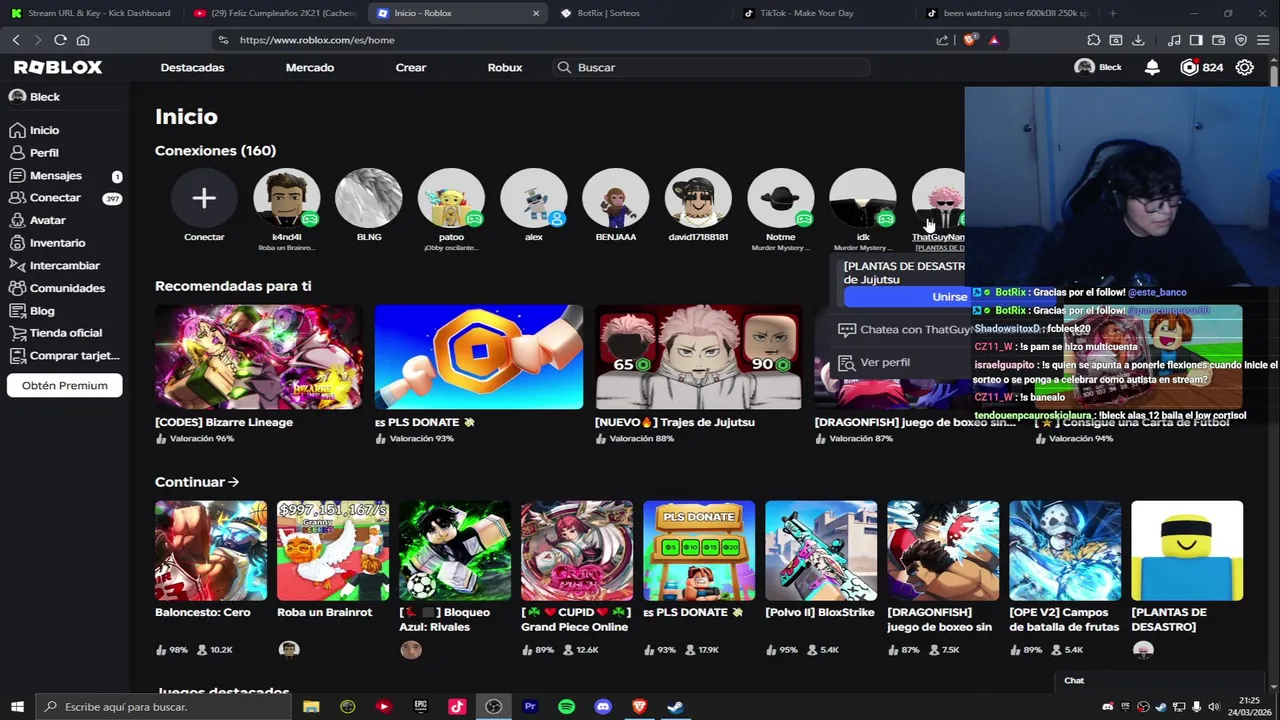Click the browser back arrow
Viewport: 1280px width, 720px height.
tap(16, 40)
